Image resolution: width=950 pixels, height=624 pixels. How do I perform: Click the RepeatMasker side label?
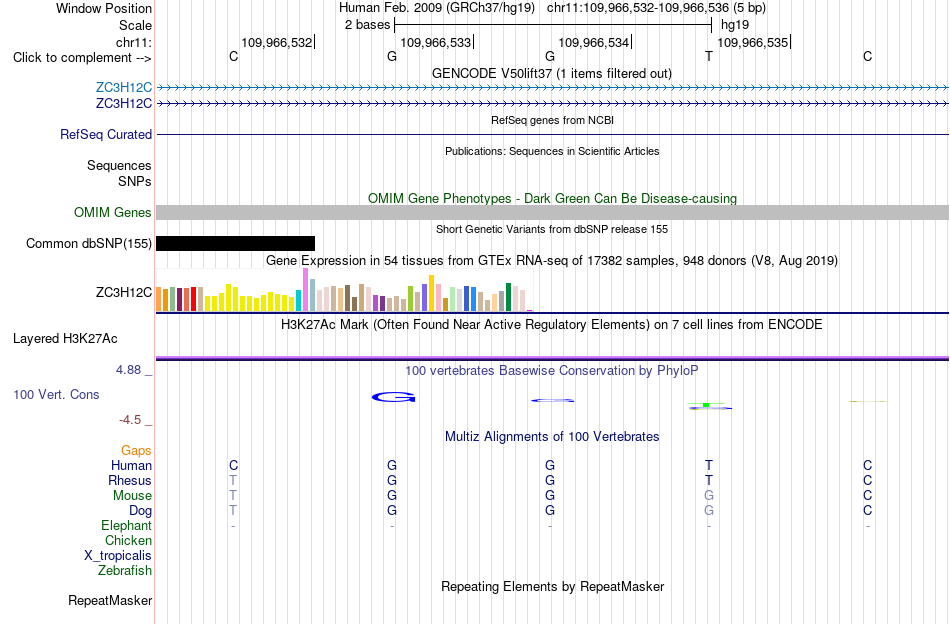(x=110, y=600)
